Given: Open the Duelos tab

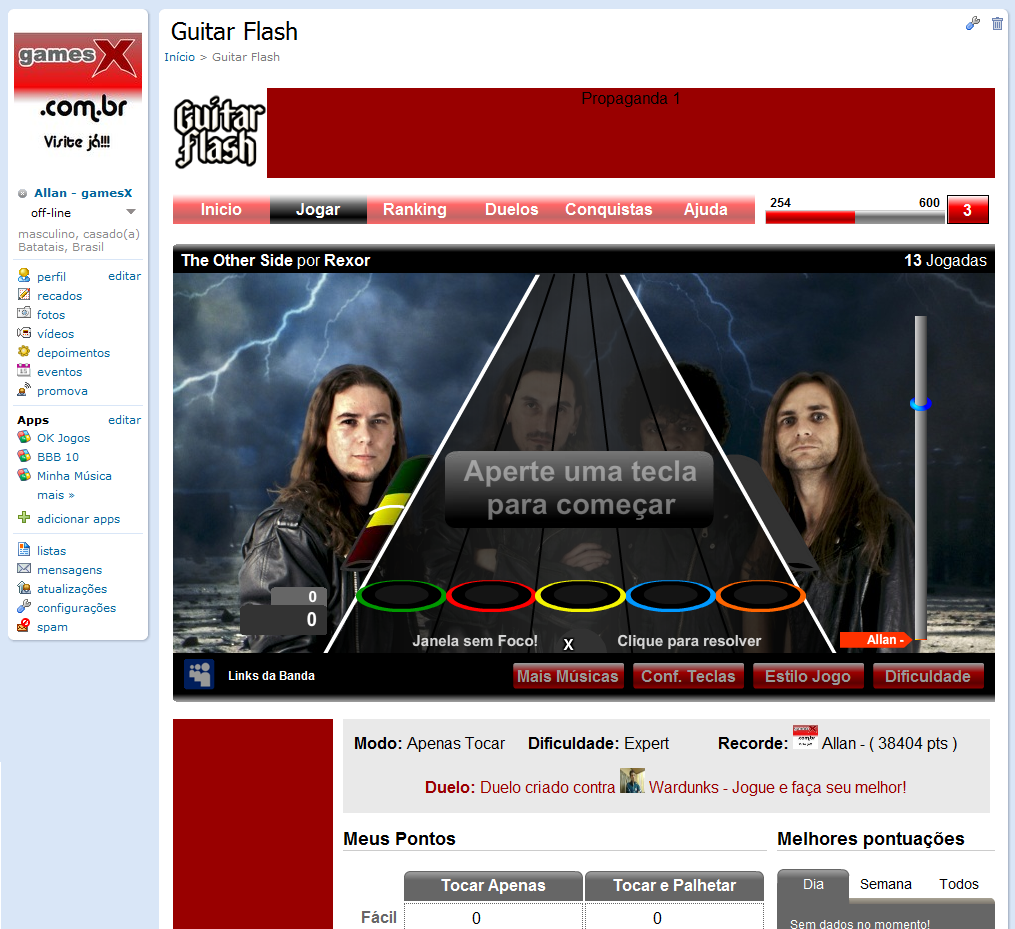Looking at the screenshot, I should click(511, 210).
